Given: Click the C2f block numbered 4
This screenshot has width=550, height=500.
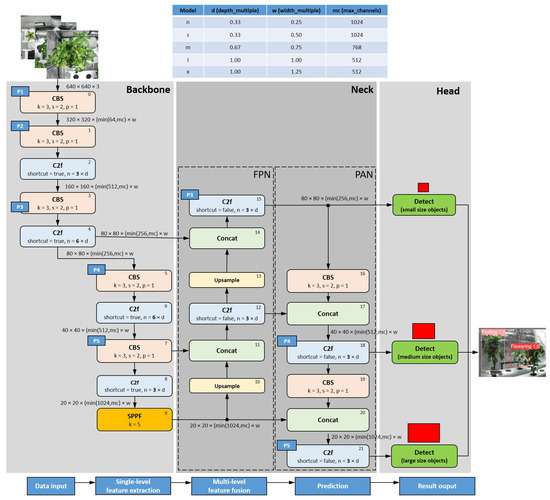Looking at the screenshot, I should pyautogui.click(x=58, y=236).
